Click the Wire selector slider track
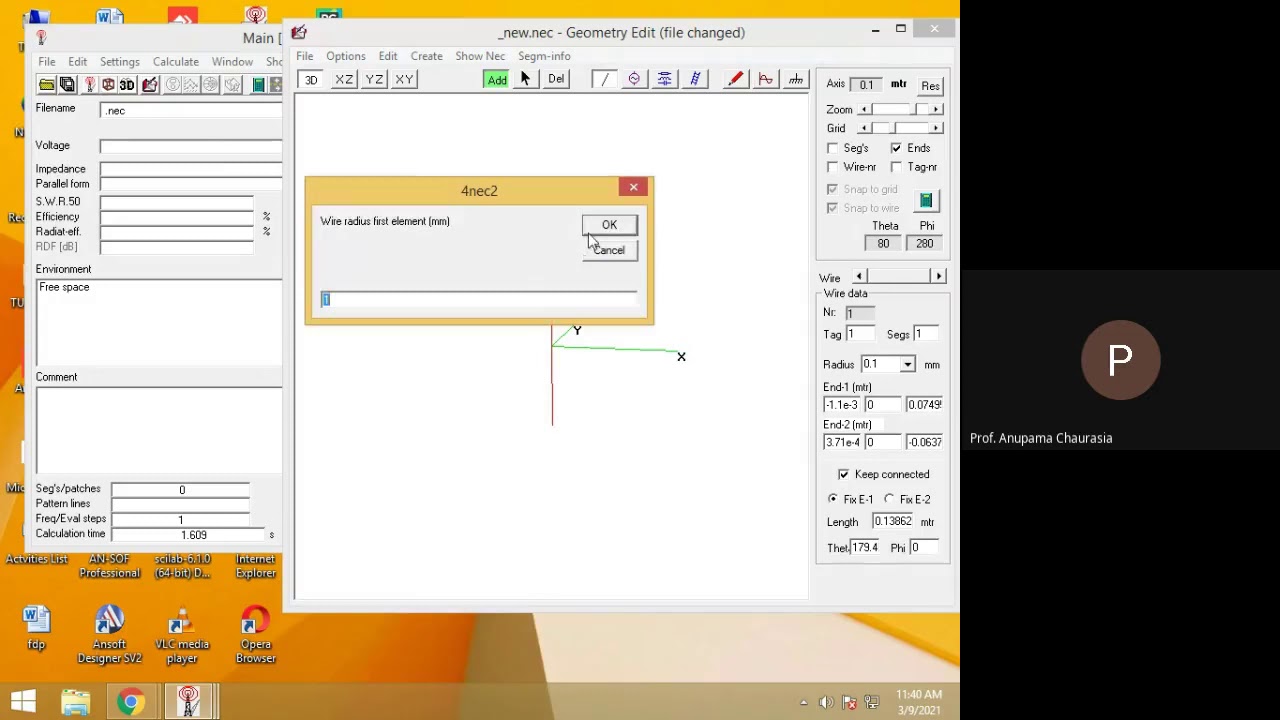The height and width of the screenshot is (720, 1280). 898,276
